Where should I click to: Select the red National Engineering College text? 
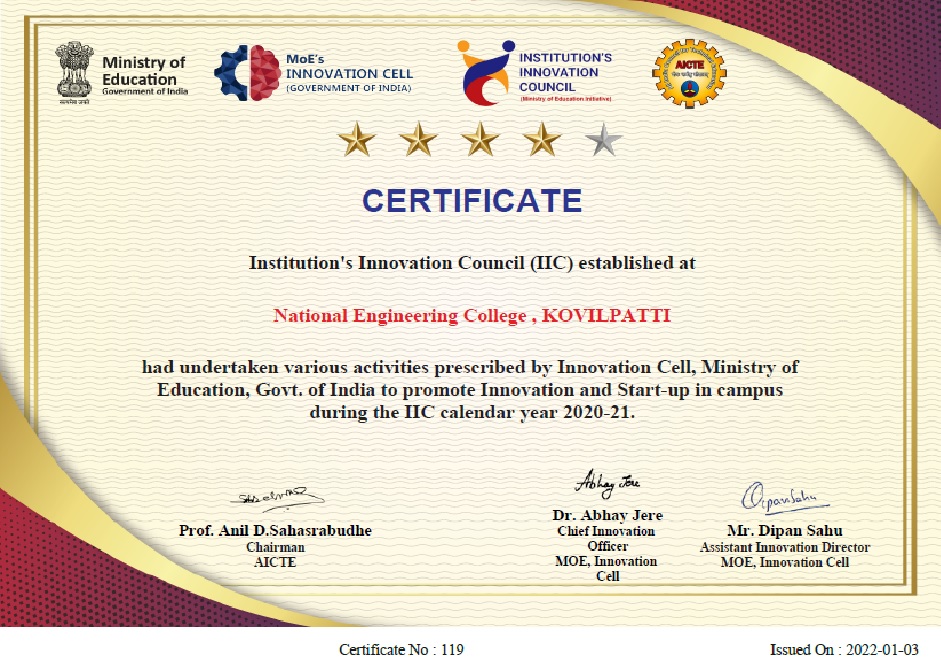[x=472, y=316]
